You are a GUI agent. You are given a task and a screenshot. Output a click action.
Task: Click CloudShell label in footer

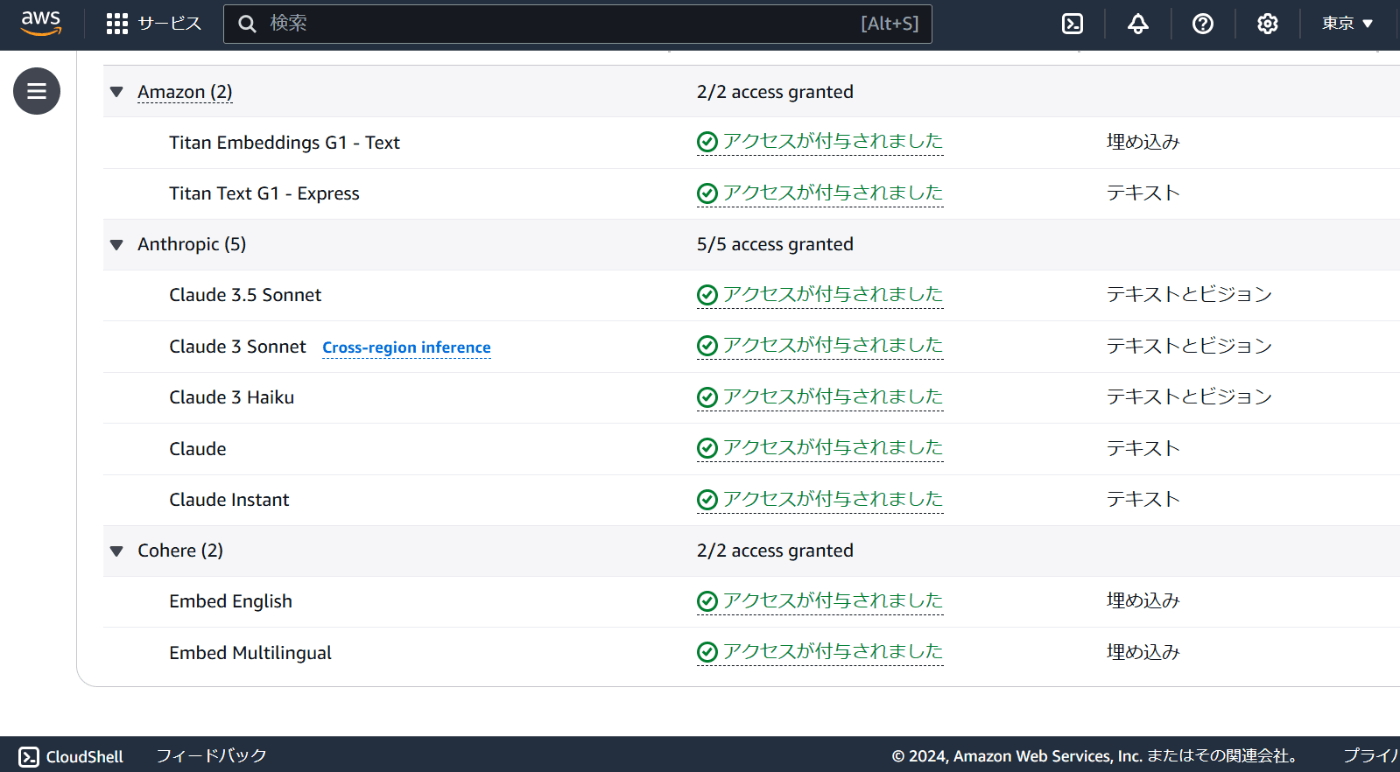(85, 757)
